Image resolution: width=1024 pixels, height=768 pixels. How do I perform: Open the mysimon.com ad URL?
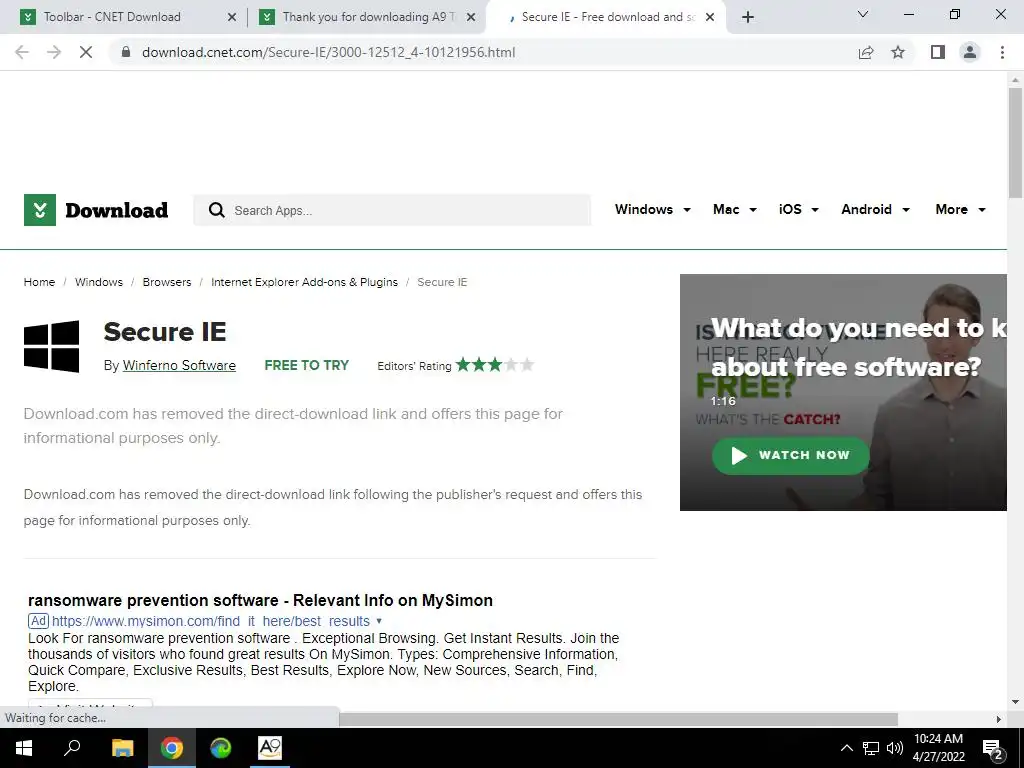pyautogui.click(x=211, y=621)
